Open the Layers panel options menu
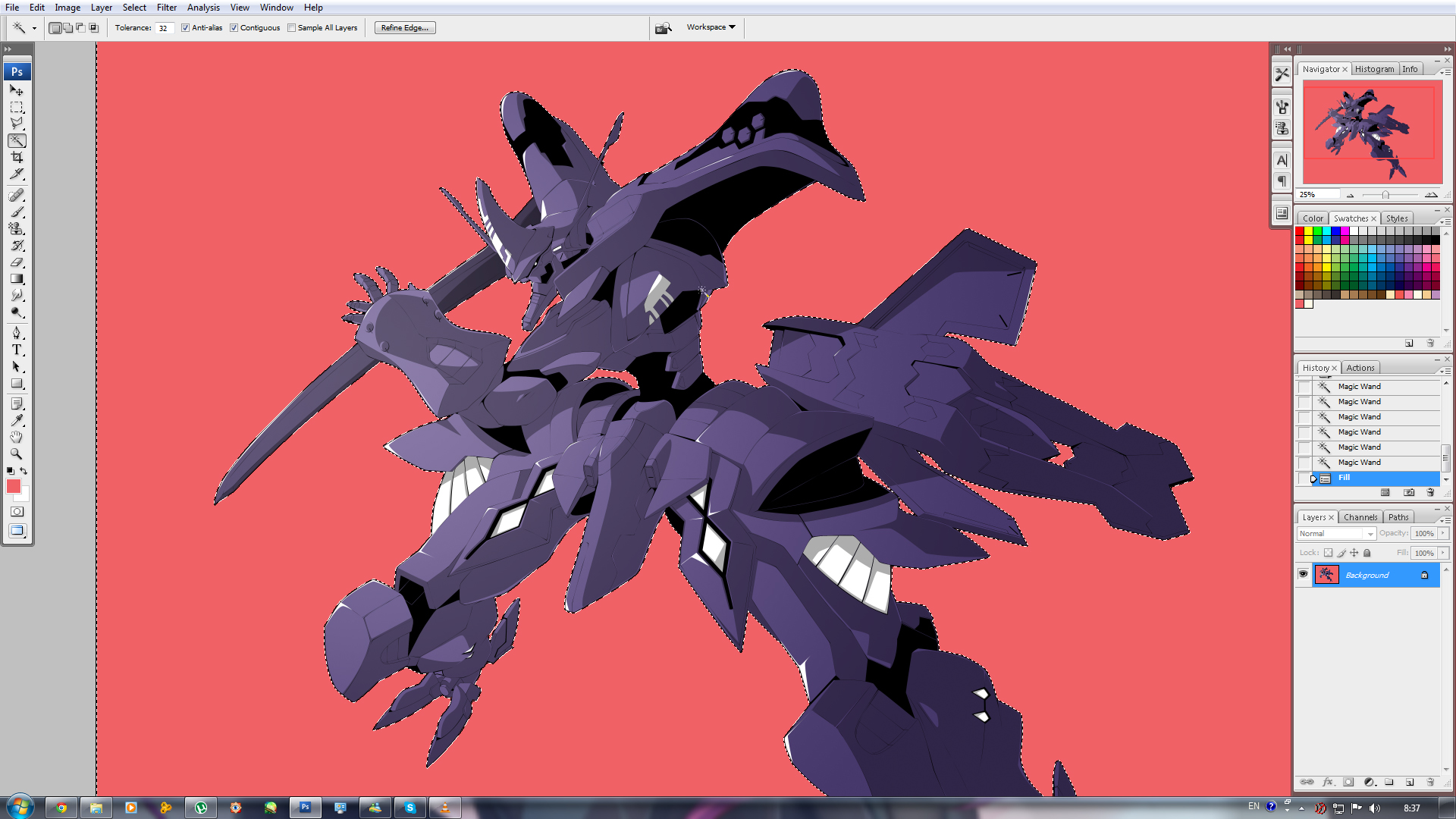 pos(1445,520)
